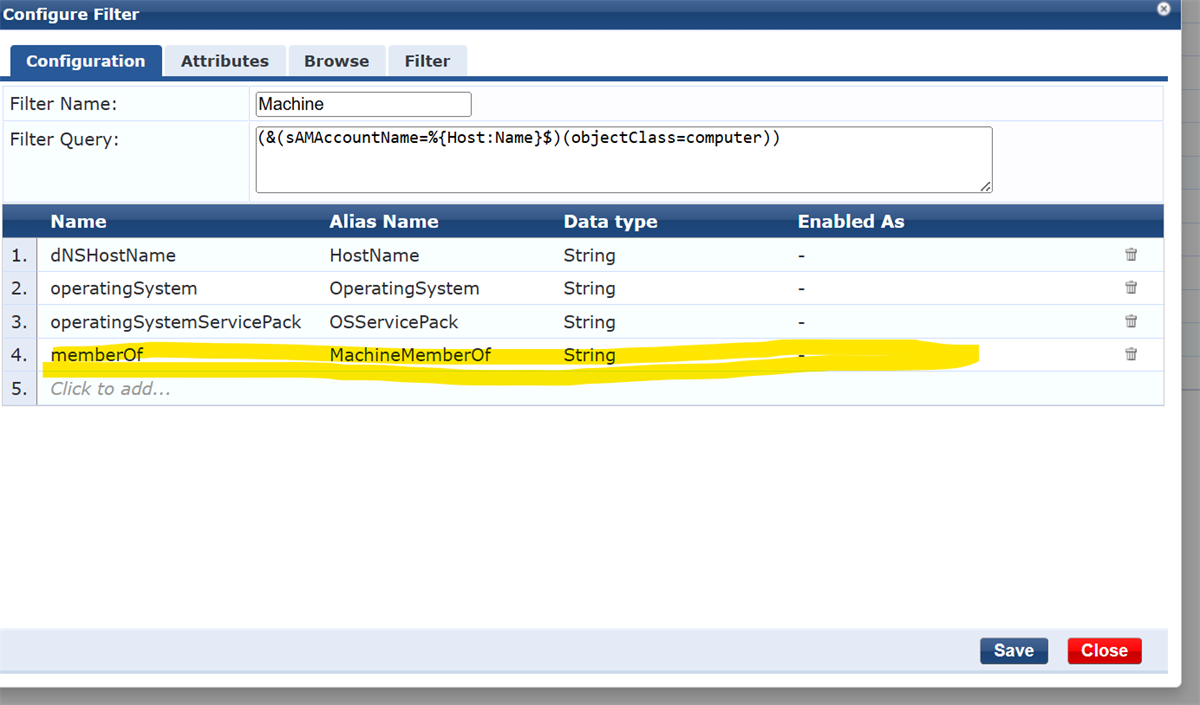Delete the memberOf attribute row
The height and width of the screenshot is (705, 1200).
(1131, 354)
